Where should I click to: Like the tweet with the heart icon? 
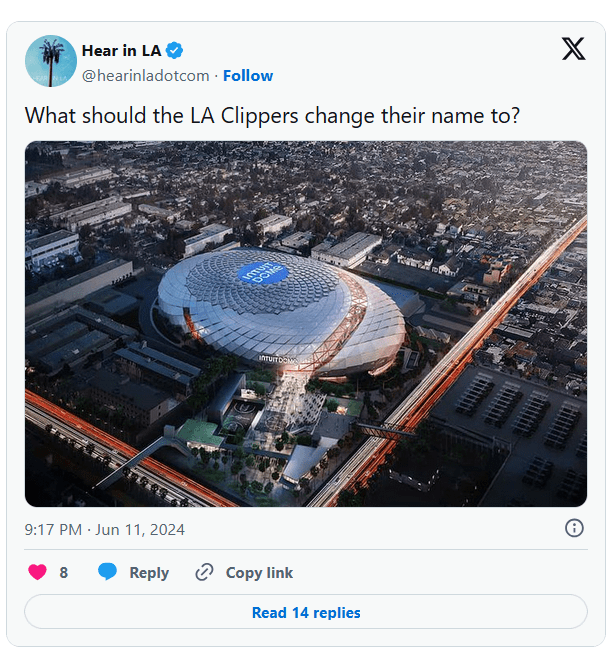coord(38,573)
